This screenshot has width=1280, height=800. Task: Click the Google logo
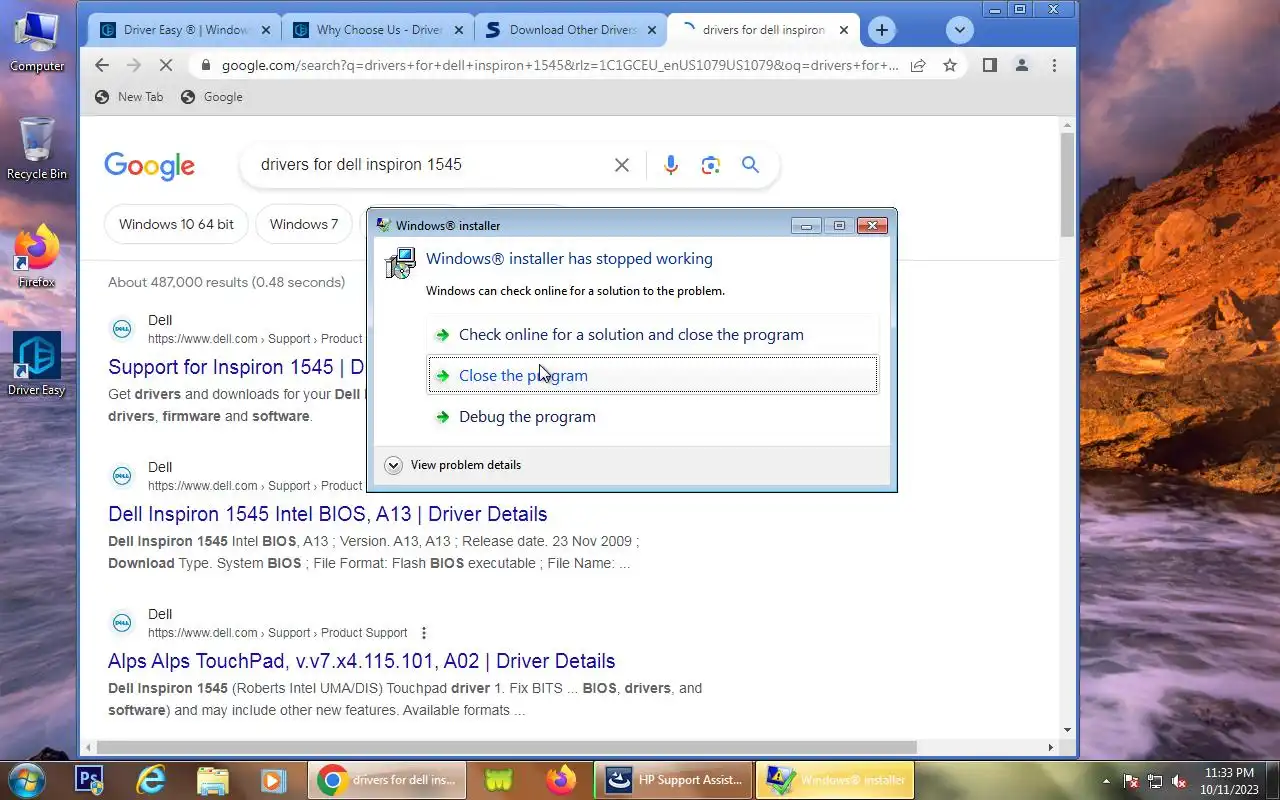click(150, 166)
